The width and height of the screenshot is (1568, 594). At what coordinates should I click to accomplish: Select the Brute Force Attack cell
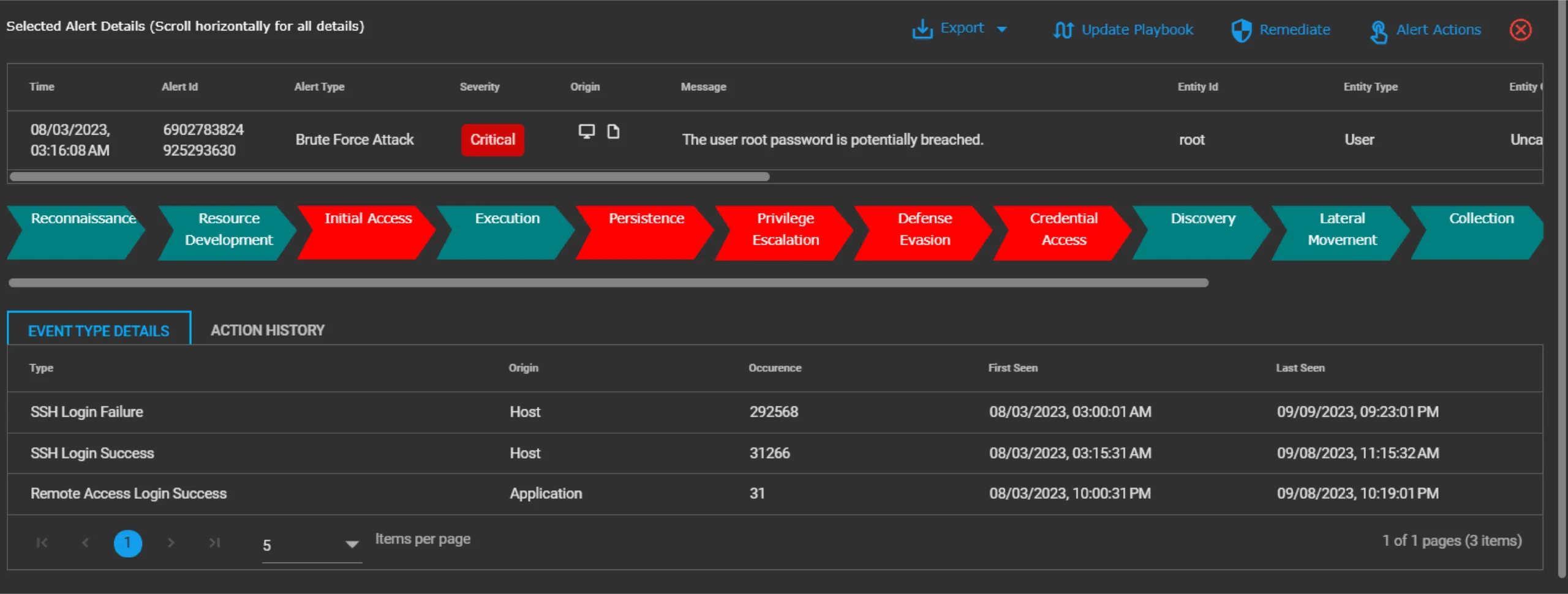click(x=355, y=140)
